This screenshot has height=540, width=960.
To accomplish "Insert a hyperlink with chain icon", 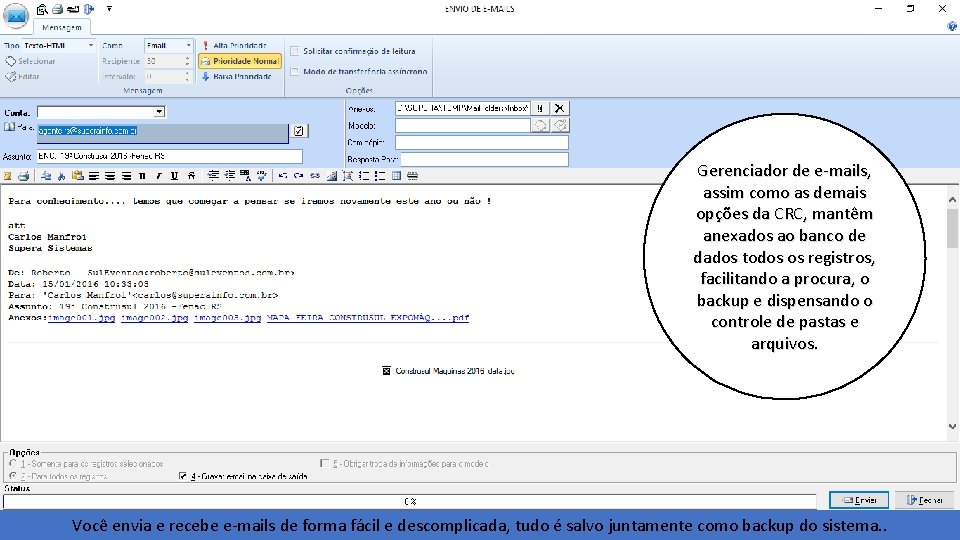I will click(315, 176).
